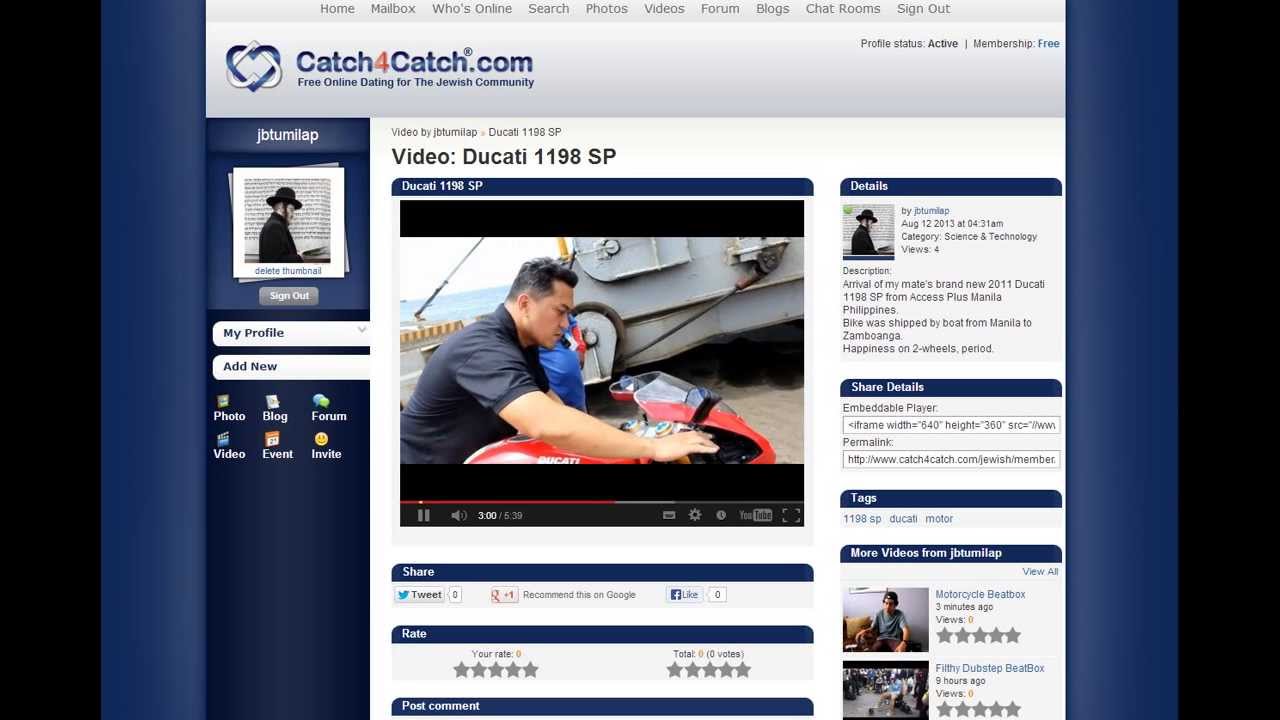Toggle the video player size icon
The height and width of the screenshot is (720, 1280).
(x=669, y=516)
